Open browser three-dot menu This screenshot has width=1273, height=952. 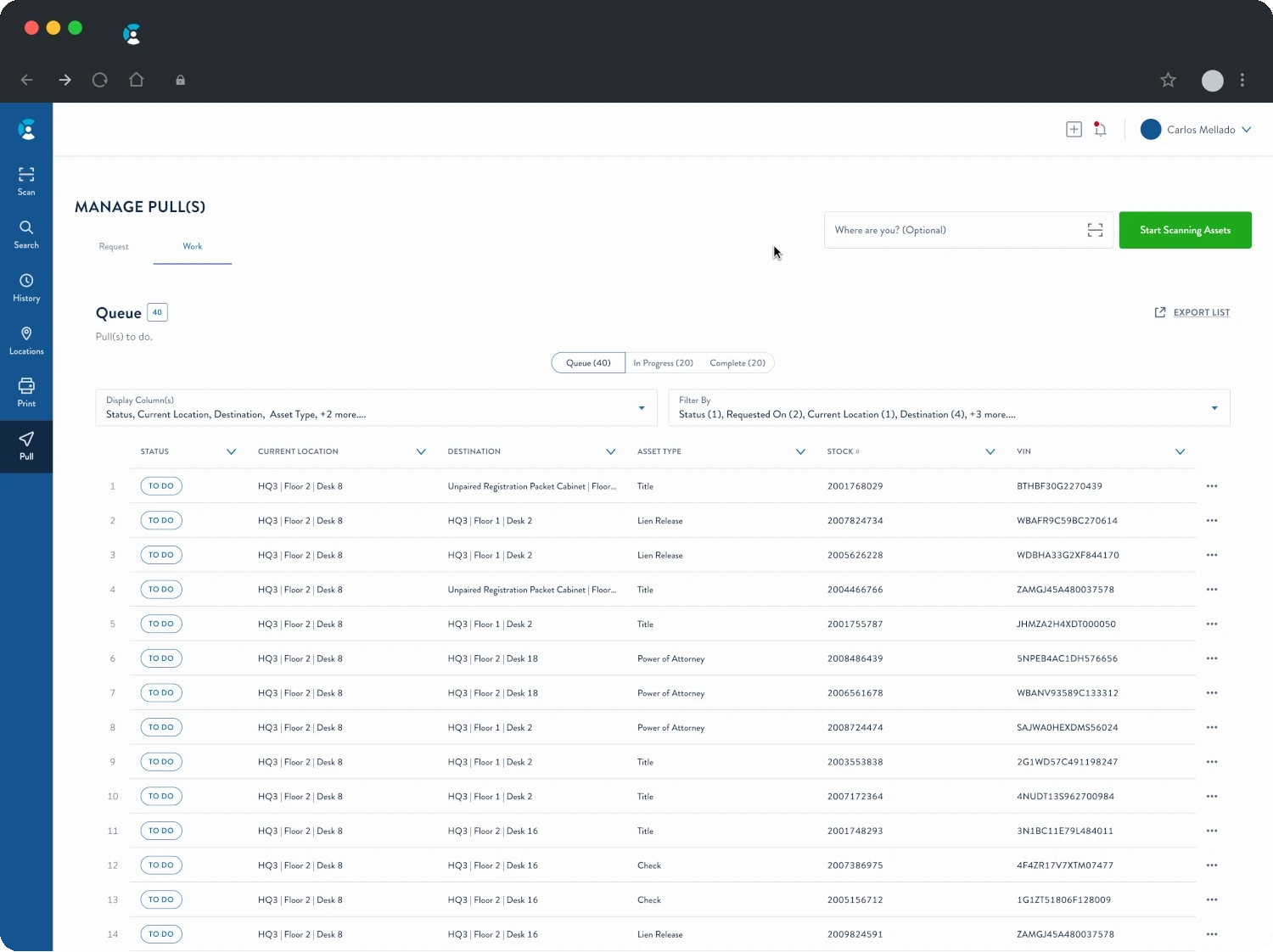pyautogui.click(x=1242, y=80)
